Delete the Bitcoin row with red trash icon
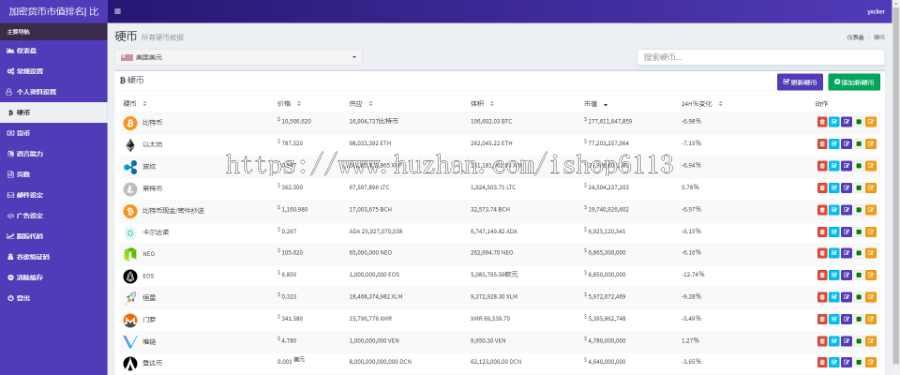This screenshot has width=900, height=375. [822, 122]
